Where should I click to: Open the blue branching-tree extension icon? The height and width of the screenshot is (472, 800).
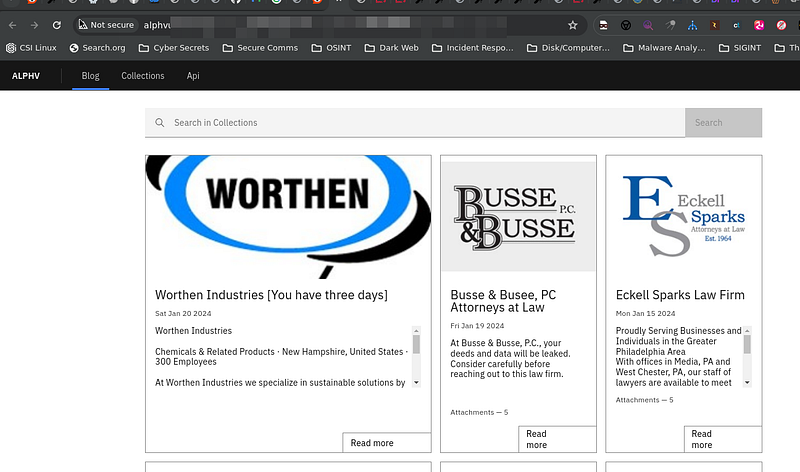tap(692, 25)
